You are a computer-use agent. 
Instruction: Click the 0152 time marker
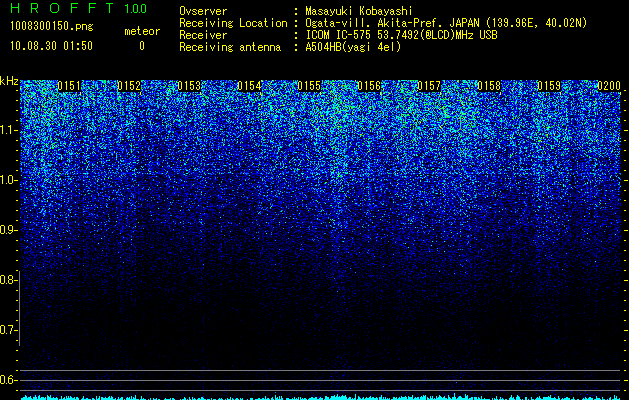pyautogui.click(x=129, y=86)
